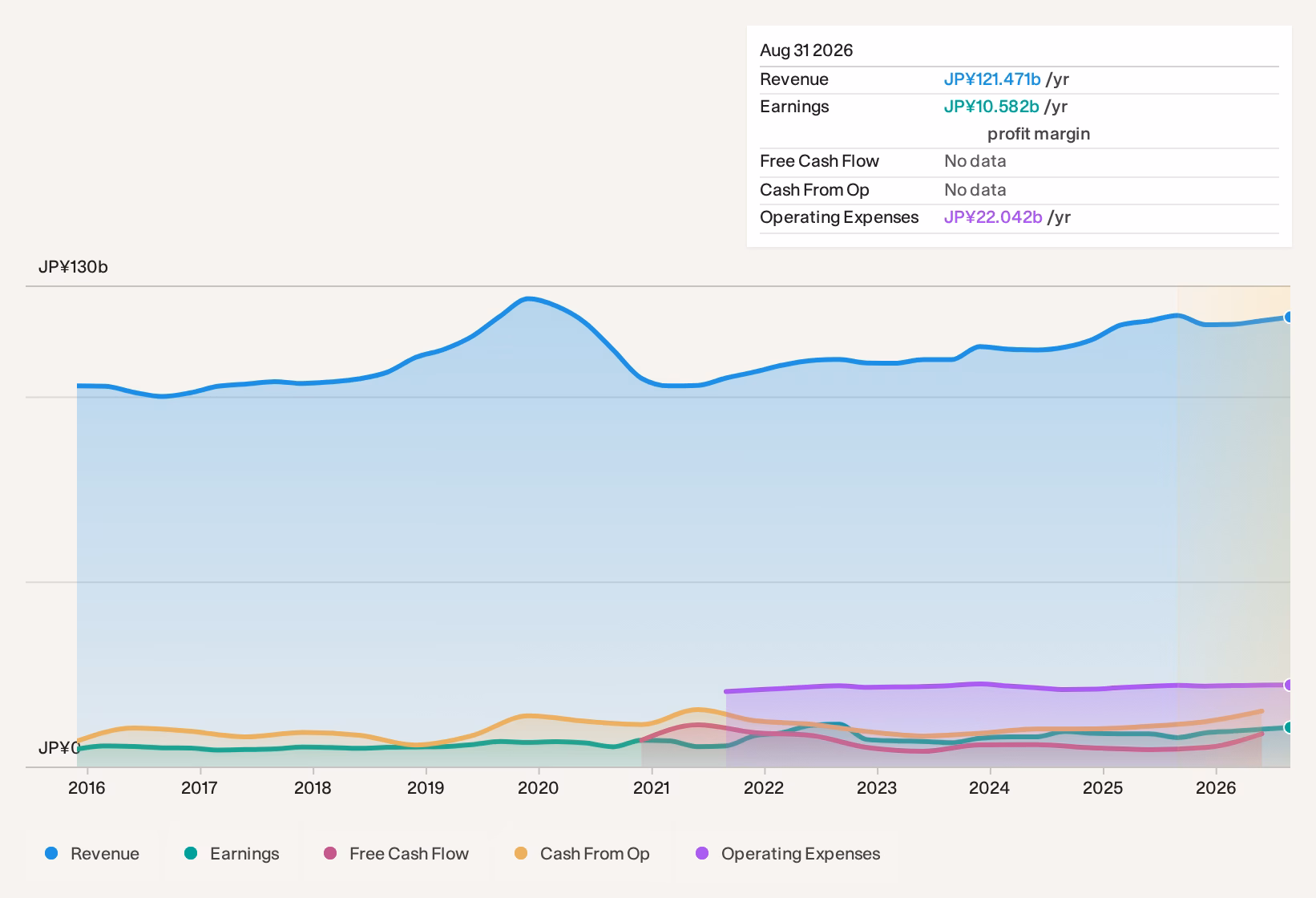
Task: Click the Revenue row label in tooltip
Action: pyautogui.click(x=794, y=79)
